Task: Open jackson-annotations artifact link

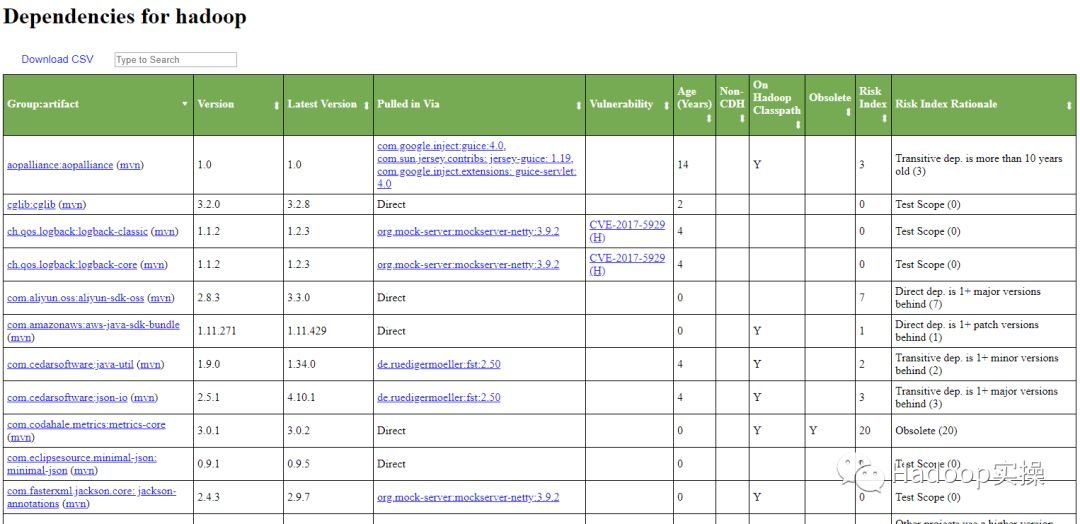Action: click(92, 497)
